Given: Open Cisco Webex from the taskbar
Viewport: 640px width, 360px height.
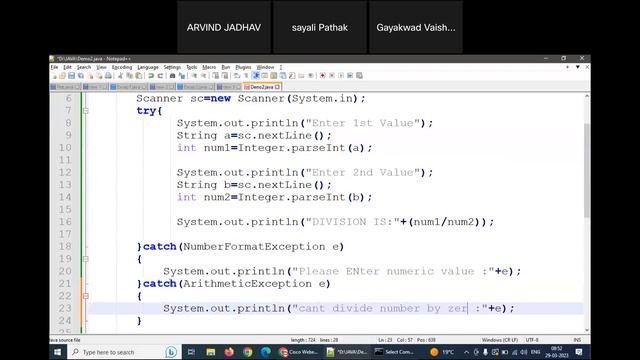Looking at the screenshot, I should pos(298,352).
